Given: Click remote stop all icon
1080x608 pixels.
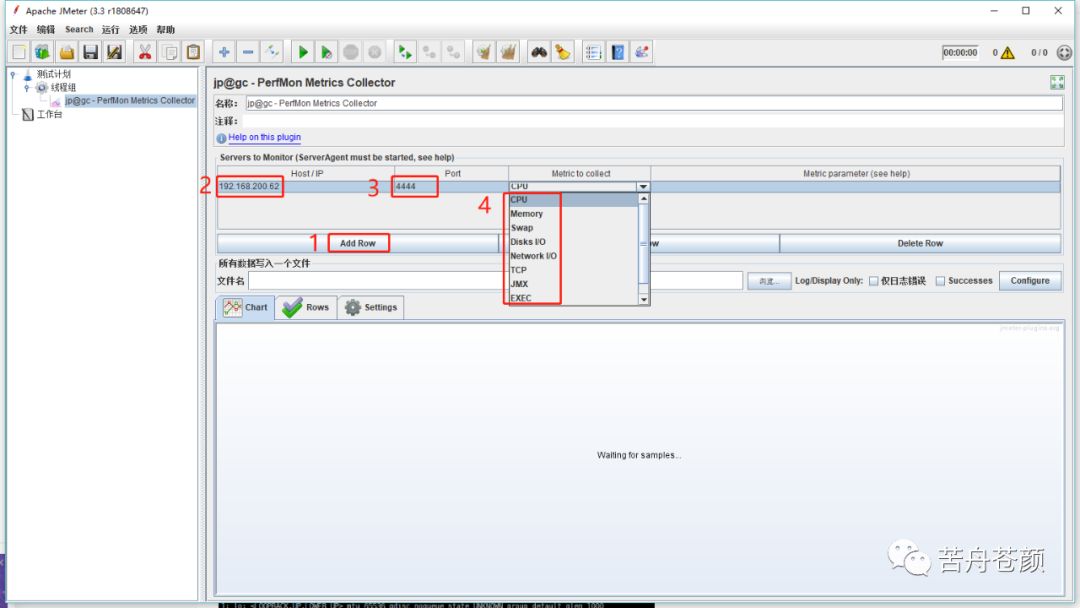Looking at the screenshot, I should coord(429,52).
